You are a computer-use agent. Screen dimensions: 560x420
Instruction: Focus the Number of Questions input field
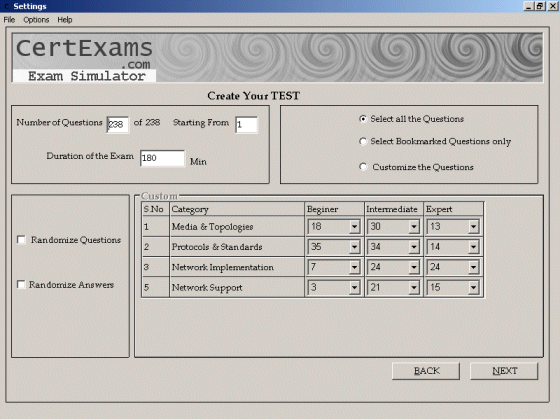118,125
